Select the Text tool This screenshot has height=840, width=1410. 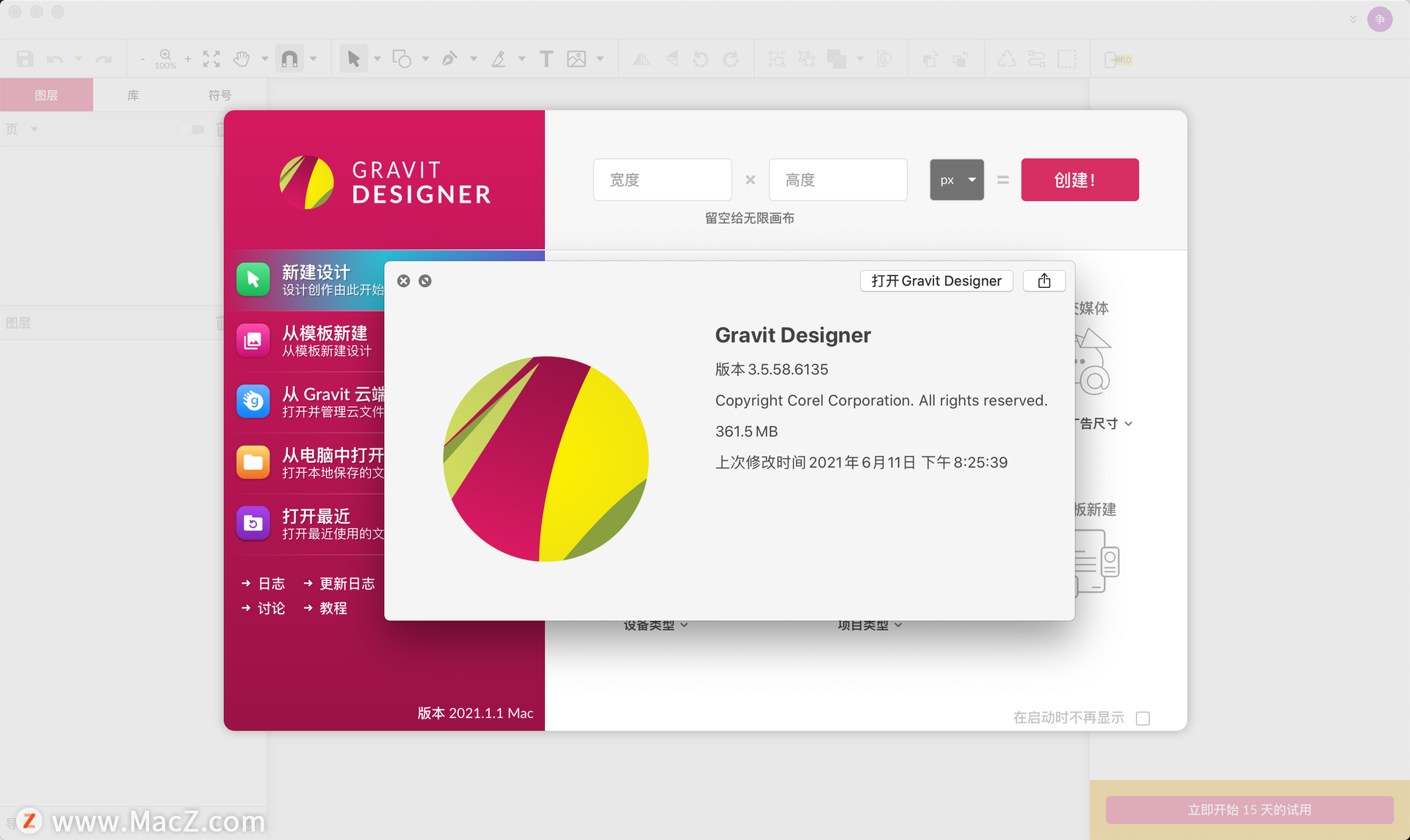point(546,59)
